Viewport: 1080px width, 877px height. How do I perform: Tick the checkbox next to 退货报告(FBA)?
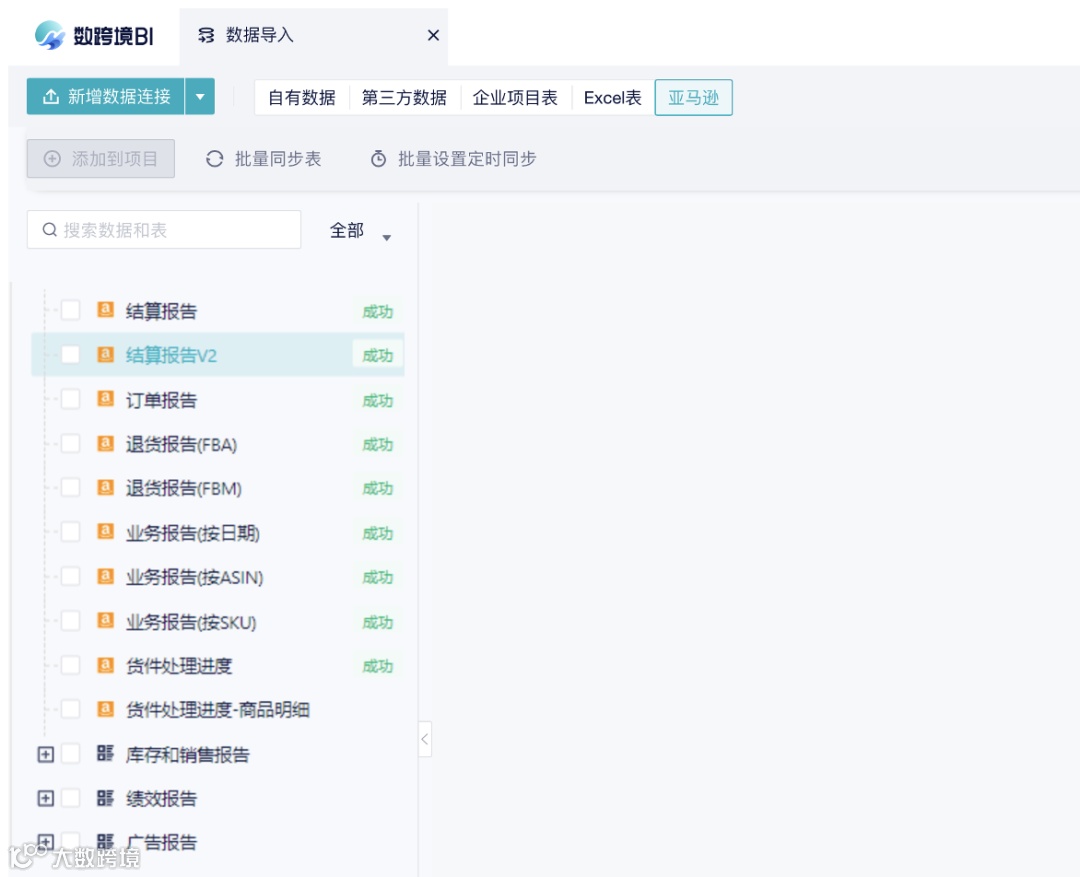click(x=70, y=443)
